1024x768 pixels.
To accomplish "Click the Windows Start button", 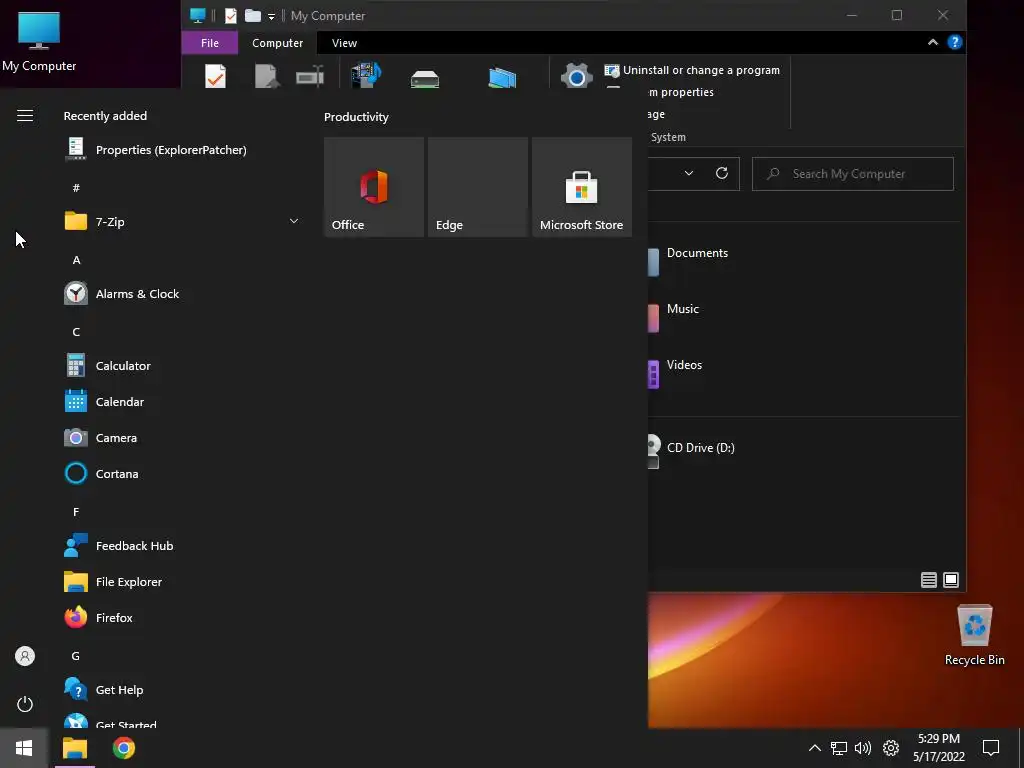I will (24, 748).
